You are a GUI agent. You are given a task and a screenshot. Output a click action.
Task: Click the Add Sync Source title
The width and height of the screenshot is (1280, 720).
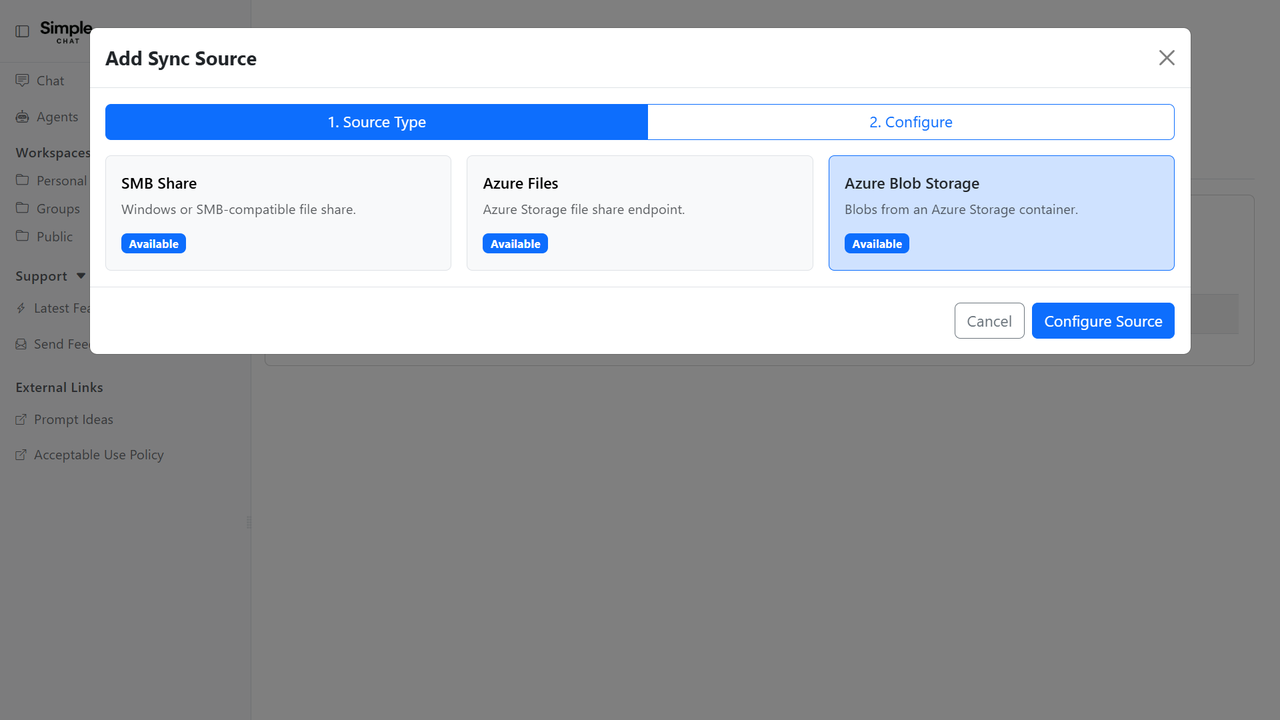coord(181,59)
